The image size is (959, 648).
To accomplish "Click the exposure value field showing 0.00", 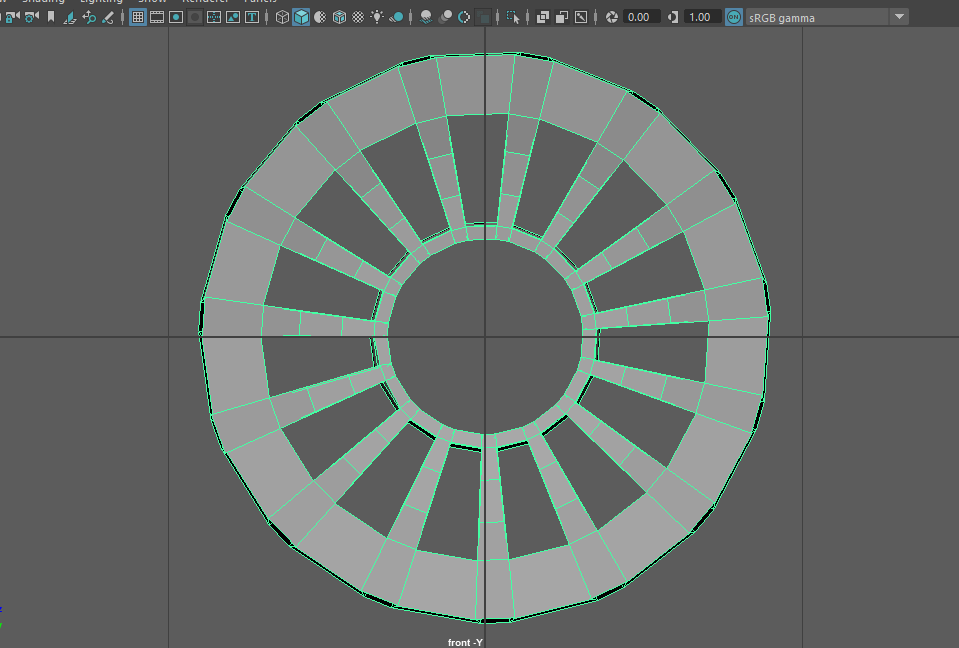I will tap(640, 17).
